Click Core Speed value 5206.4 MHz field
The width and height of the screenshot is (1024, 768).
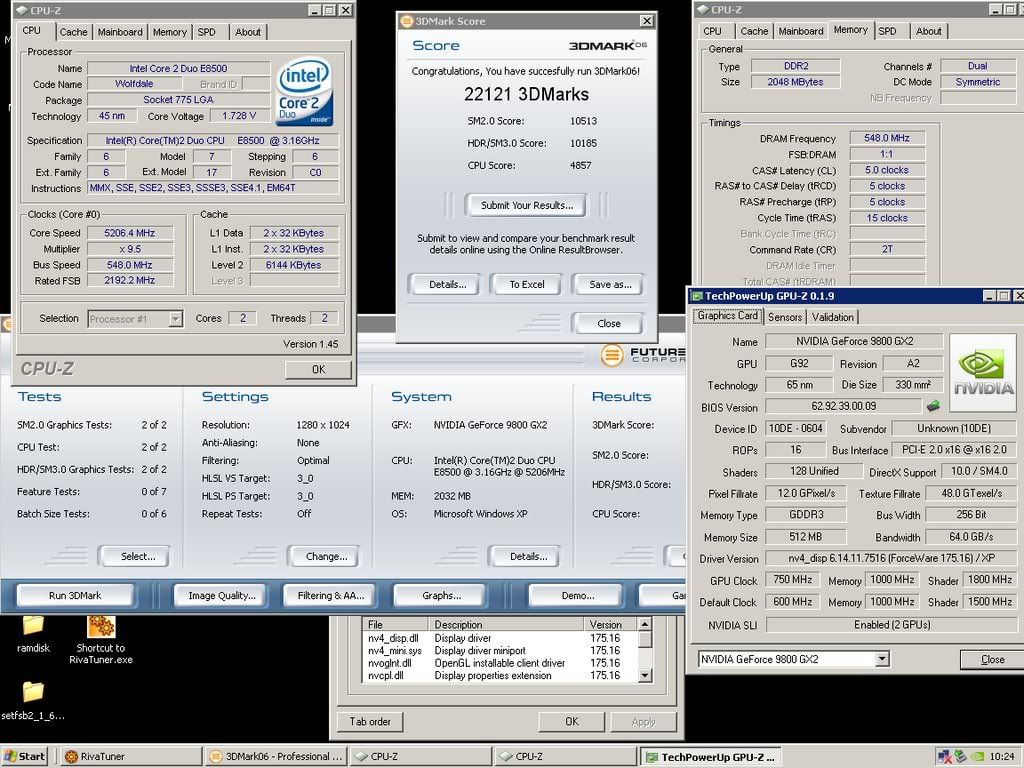pyautogui.click(x=130, y=233)
